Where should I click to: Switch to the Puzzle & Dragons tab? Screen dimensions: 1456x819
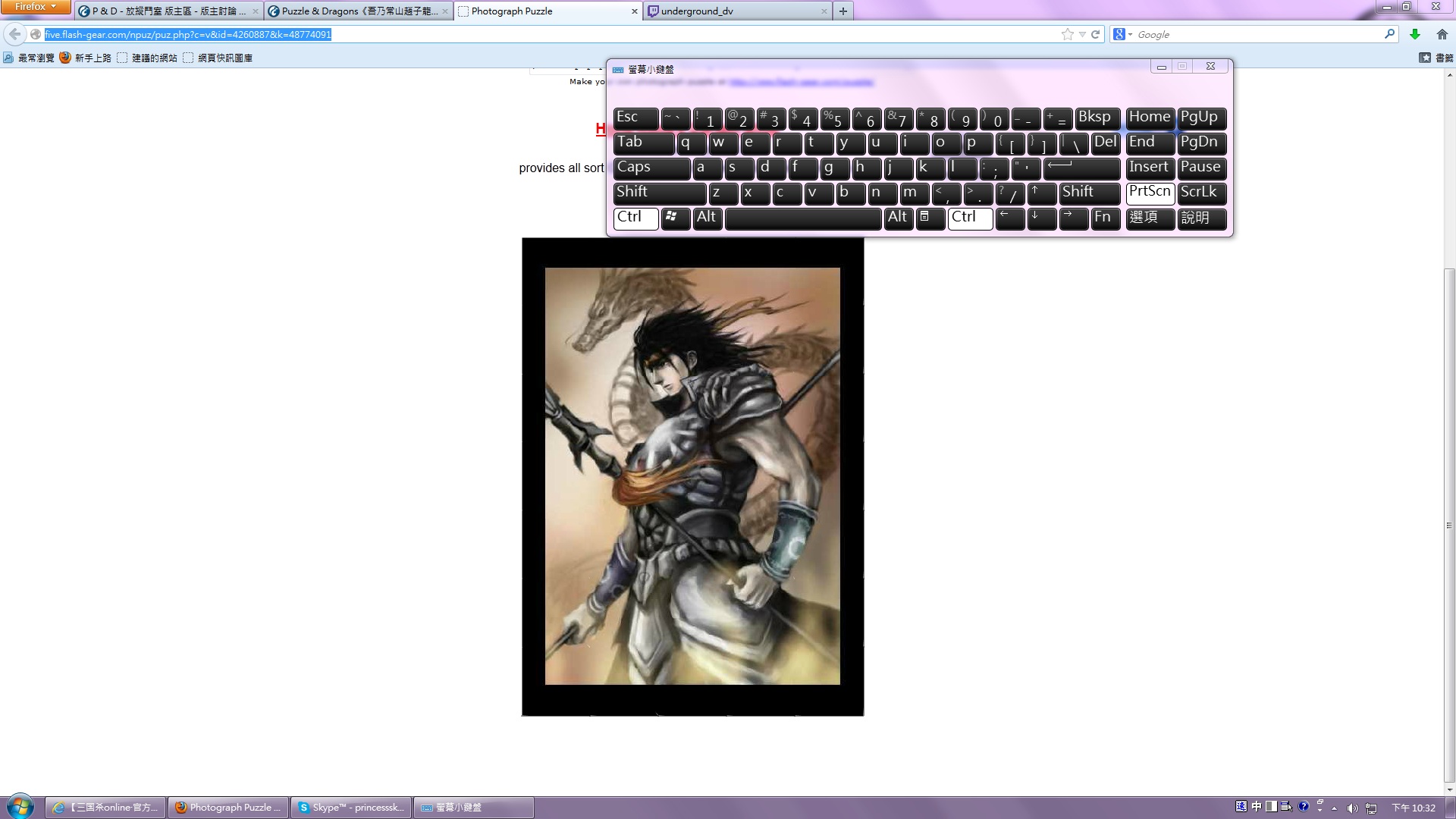(x=359, y=11)
